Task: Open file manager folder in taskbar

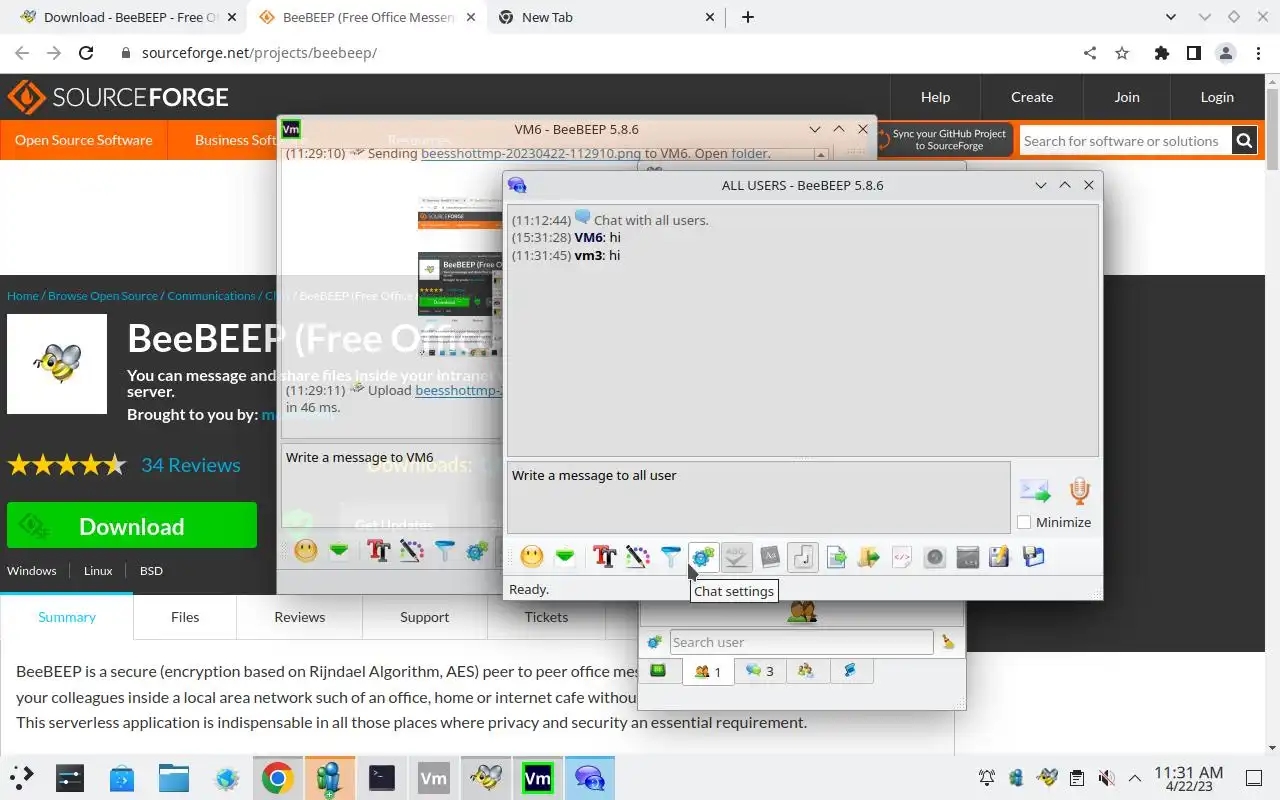Action: 174,778
